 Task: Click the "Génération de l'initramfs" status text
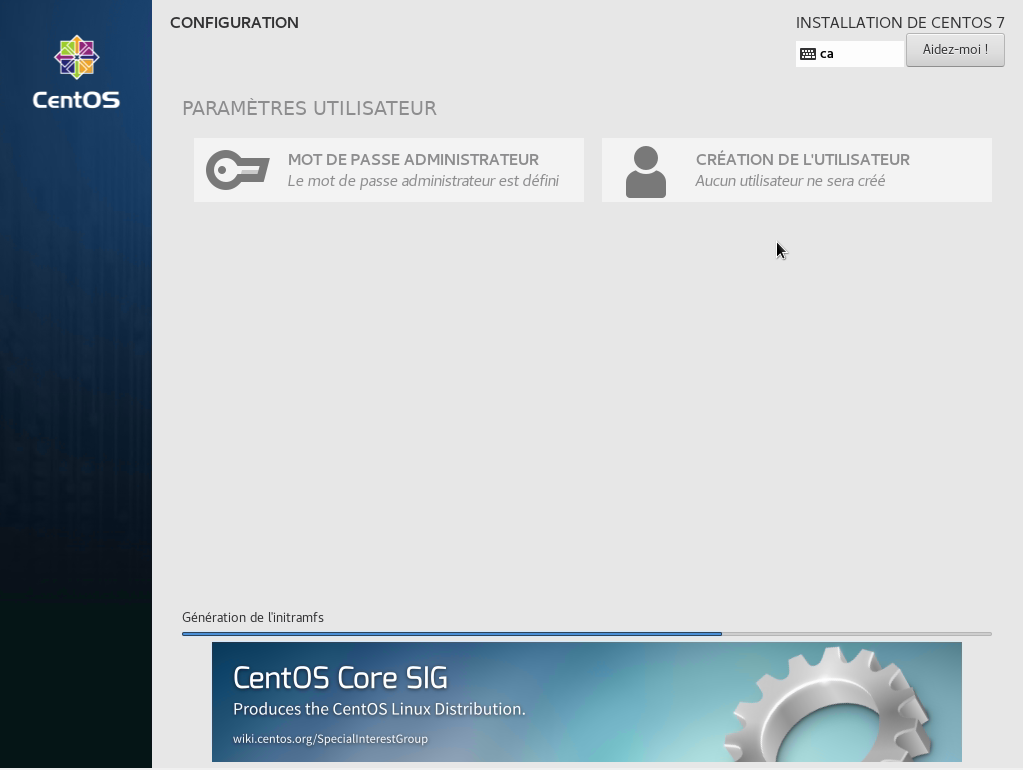(x=253, y=617)
